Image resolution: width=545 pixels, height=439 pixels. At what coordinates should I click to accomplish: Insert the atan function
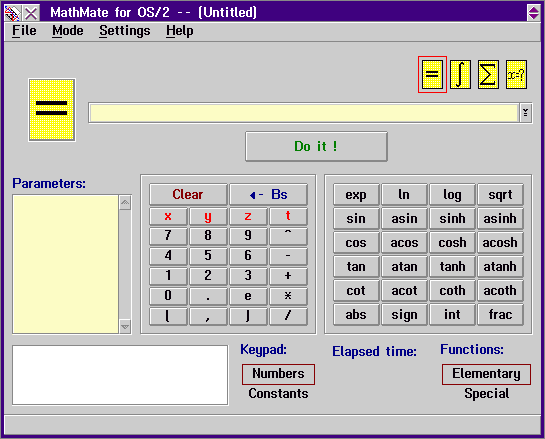point(404,266)
